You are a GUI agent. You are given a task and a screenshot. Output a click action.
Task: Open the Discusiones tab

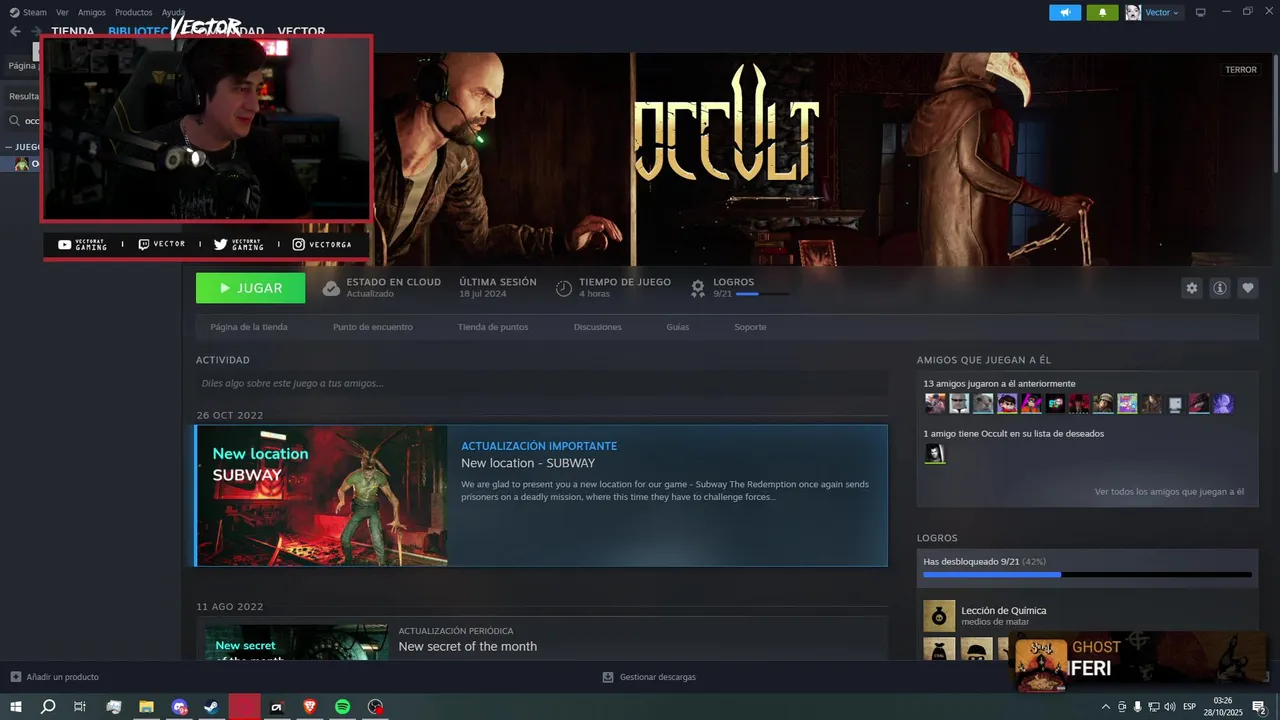click(x=598, y=327)
